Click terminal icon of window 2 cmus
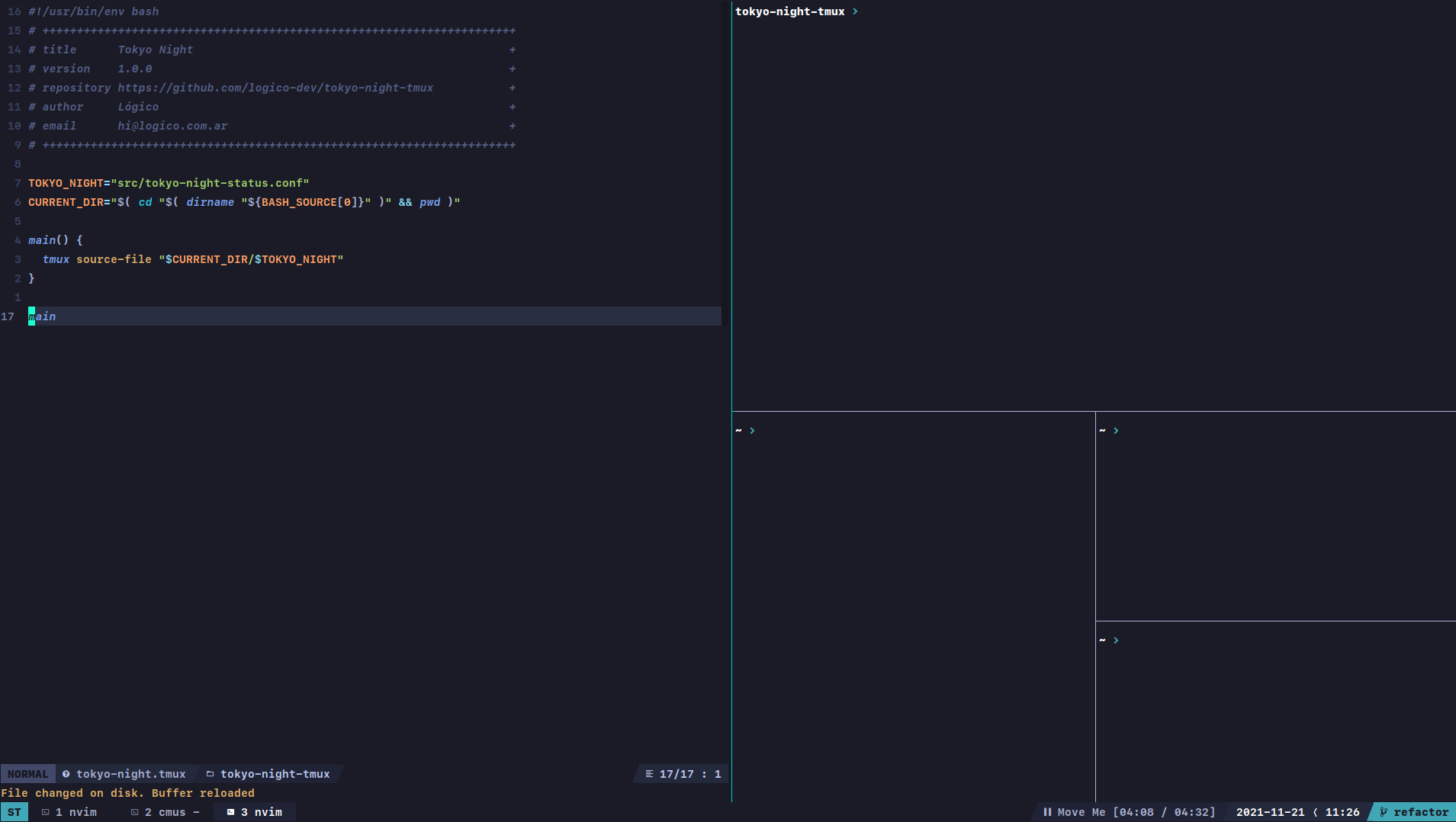The image size is (1456, 822). tap(135, 812)
